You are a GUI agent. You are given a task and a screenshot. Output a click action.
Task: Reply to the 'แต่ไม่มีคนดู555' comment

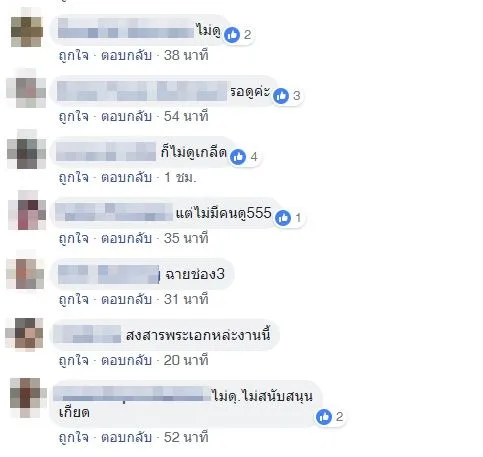click(126, 238)
